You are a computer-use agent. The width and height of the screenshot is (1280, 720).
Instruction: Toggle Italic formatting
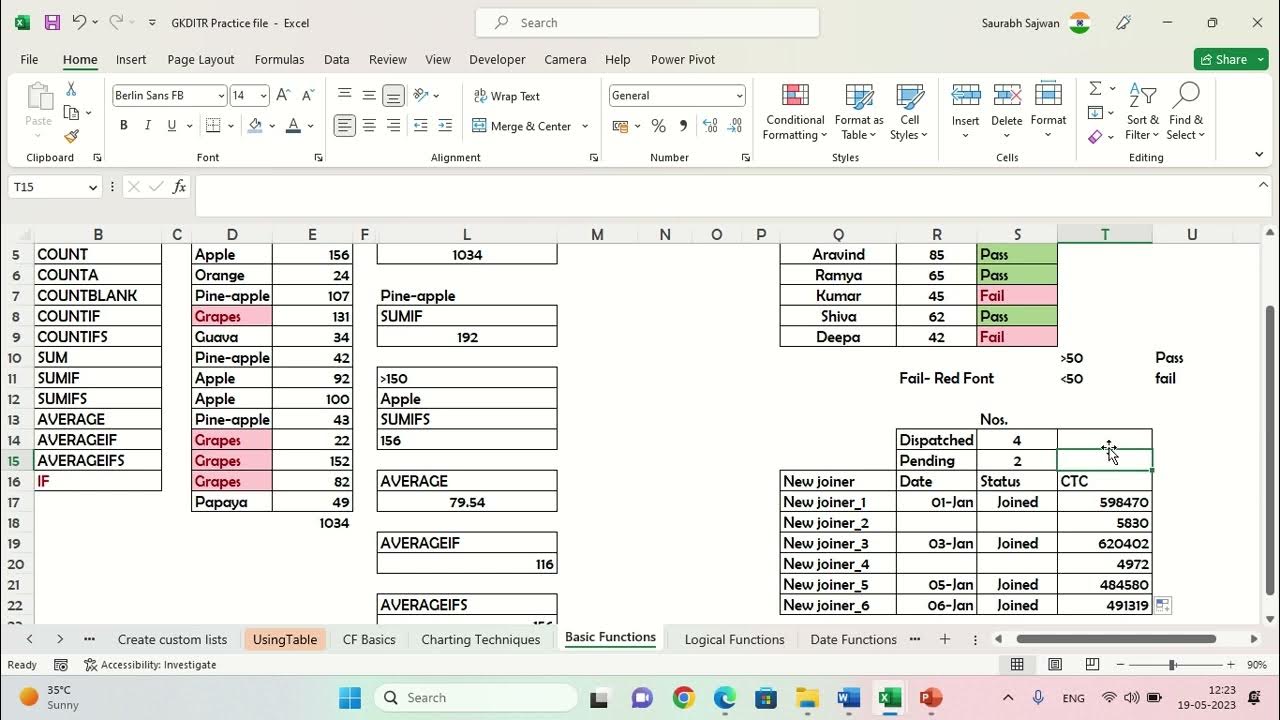click(x=148, y=126)
